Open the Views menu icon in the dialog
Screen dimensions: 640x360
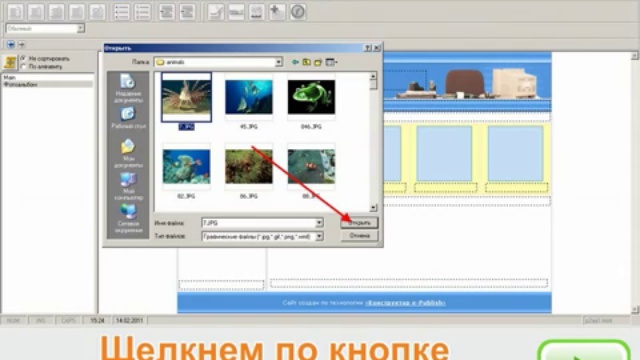[331, 62]
